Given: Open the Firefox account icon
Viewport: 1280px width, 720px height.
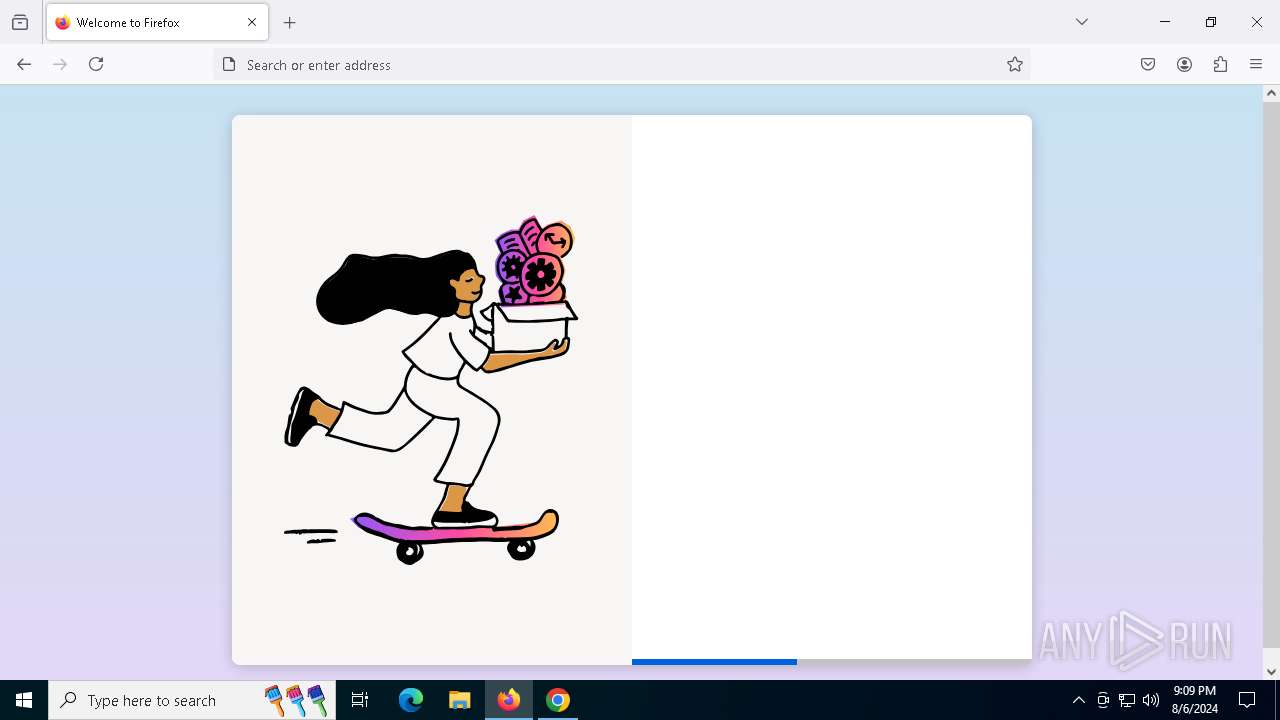Looking at the screenshot, I should click(1184, 64).
